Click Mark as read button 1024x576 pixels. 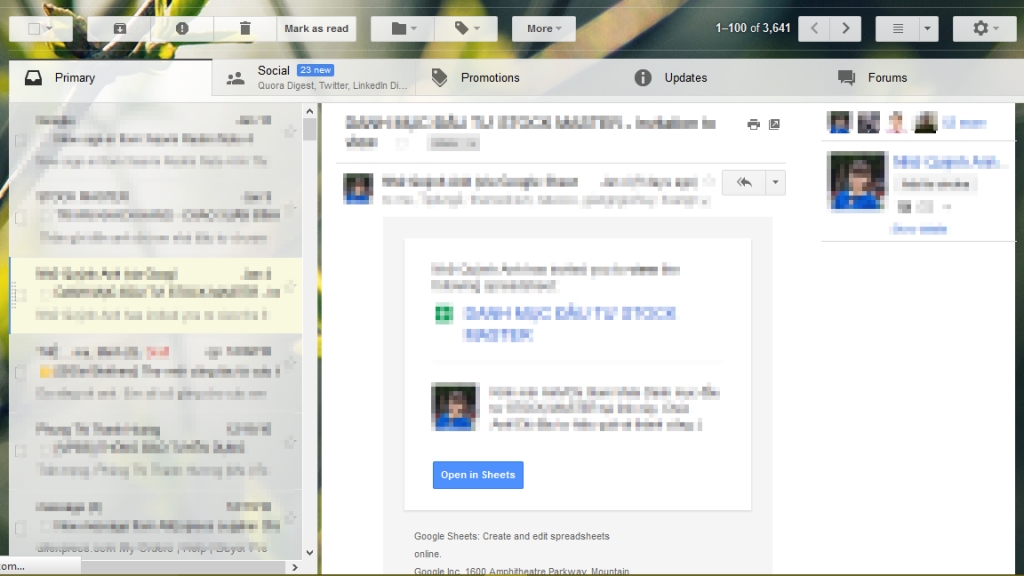(316, 29)
